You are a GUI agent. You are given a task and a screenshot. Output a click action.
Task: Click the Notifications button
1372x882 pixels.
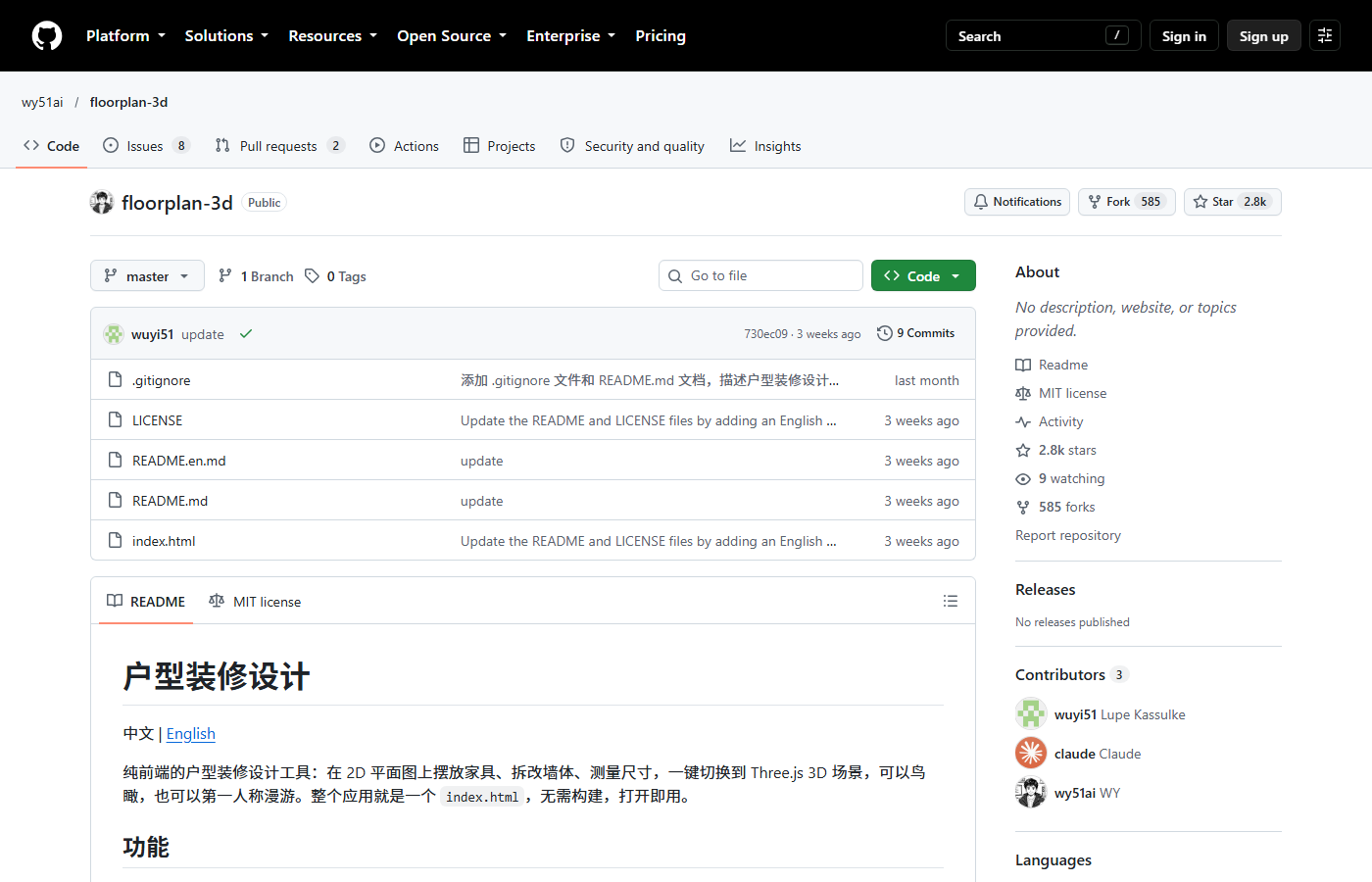coord(1017,202)
